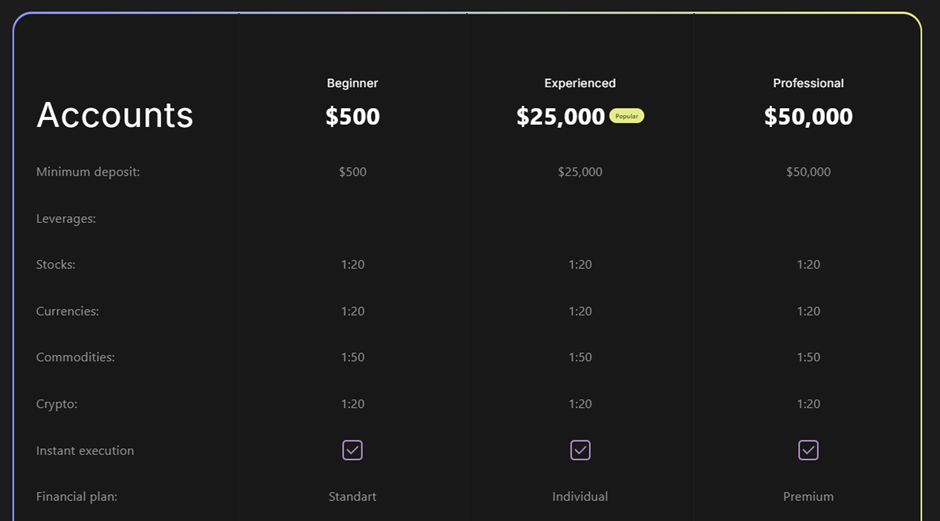Click the Experienced Commodities 1:50 value
The height and width of the screenshot is (521, 940).
(580, 357)
